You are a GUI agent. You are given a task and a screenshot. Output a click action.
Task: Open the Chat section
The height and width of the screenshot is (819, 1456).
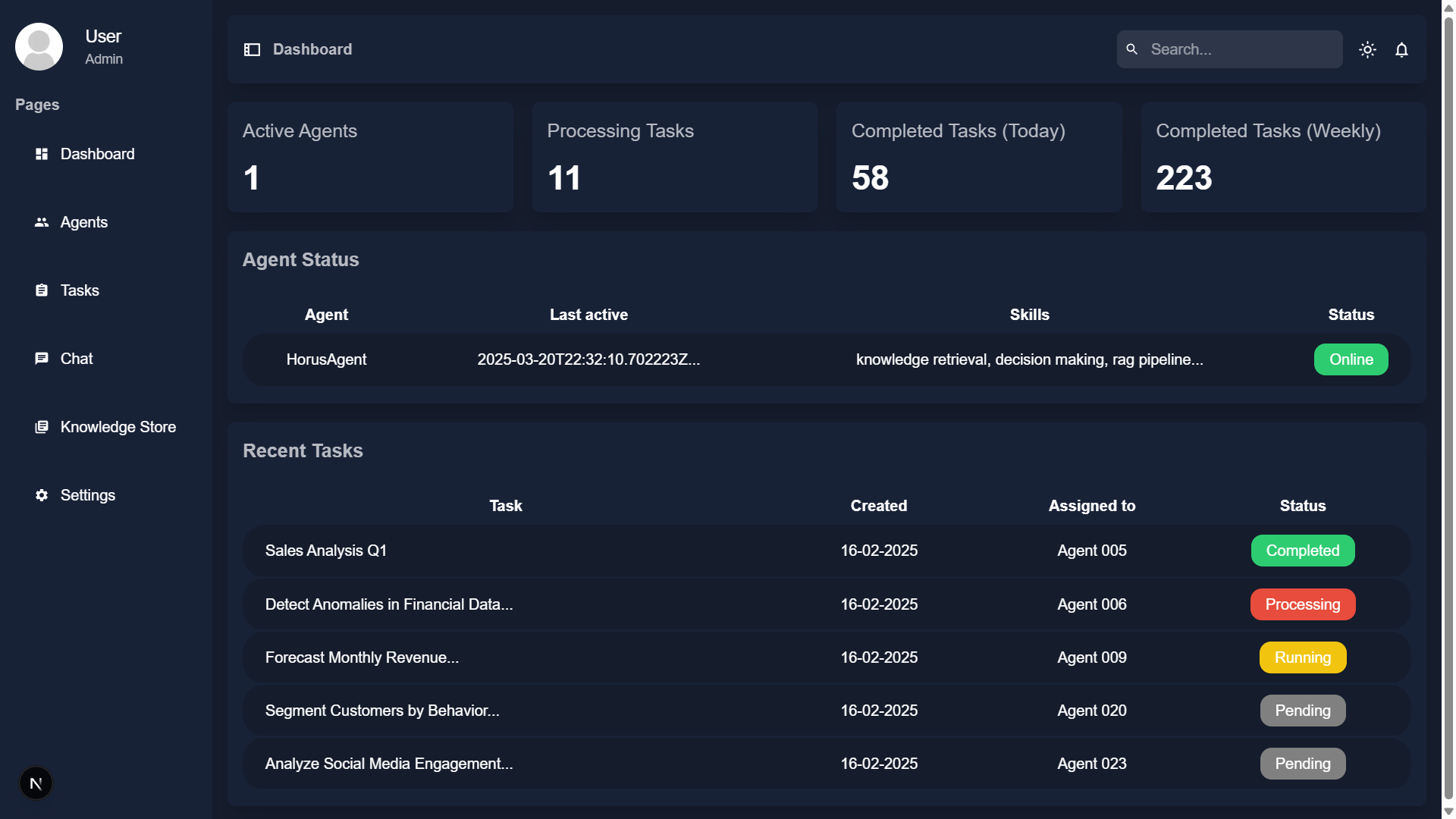click(x=76, y=358)
